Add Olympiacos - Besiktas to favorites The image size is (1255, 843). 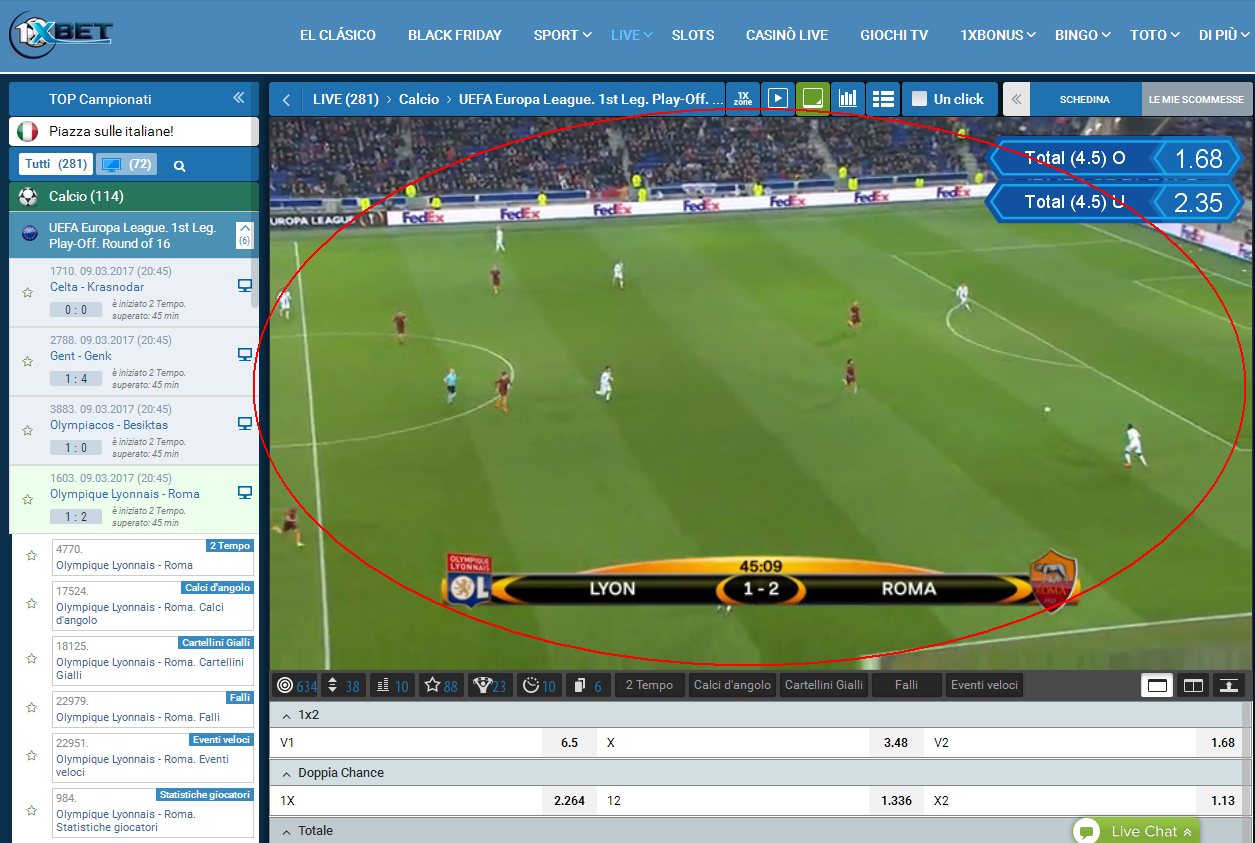pyautogui.click(x=28, y=431)
